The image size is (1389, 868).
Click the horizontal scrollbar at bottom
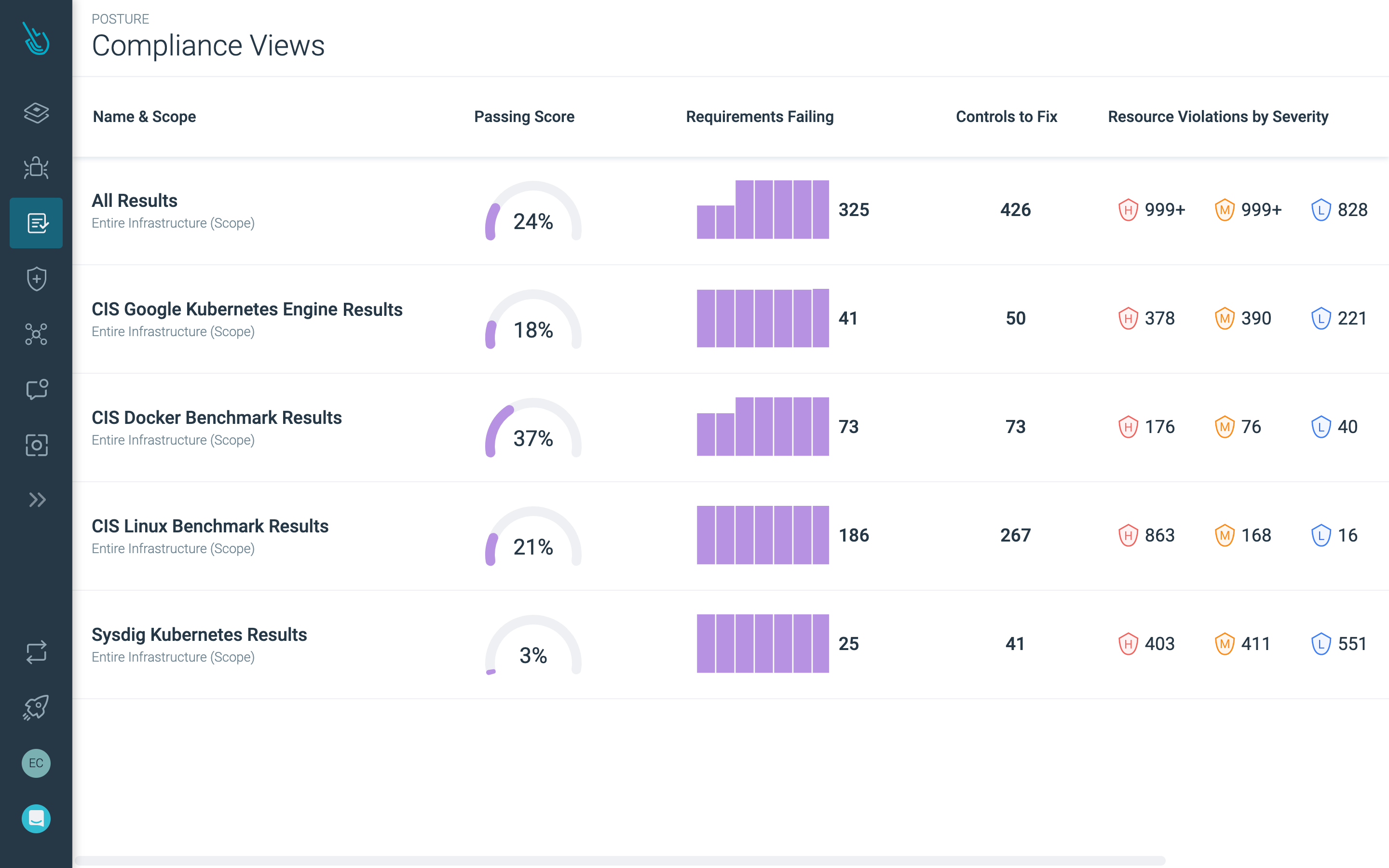(x=620, y=860)
